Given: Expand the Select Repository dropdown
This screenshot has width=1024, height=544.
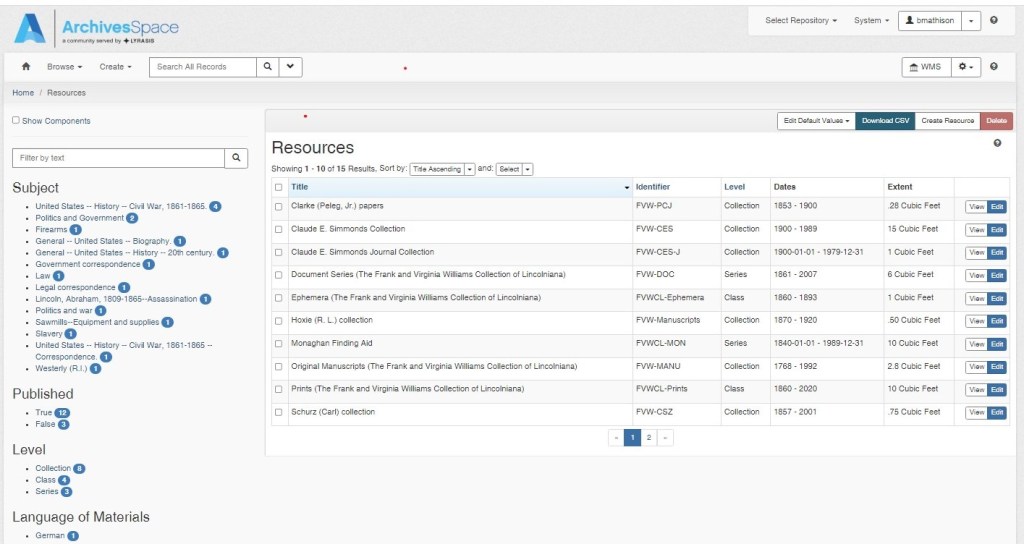Looking at the screenshot, I should 801,20.
